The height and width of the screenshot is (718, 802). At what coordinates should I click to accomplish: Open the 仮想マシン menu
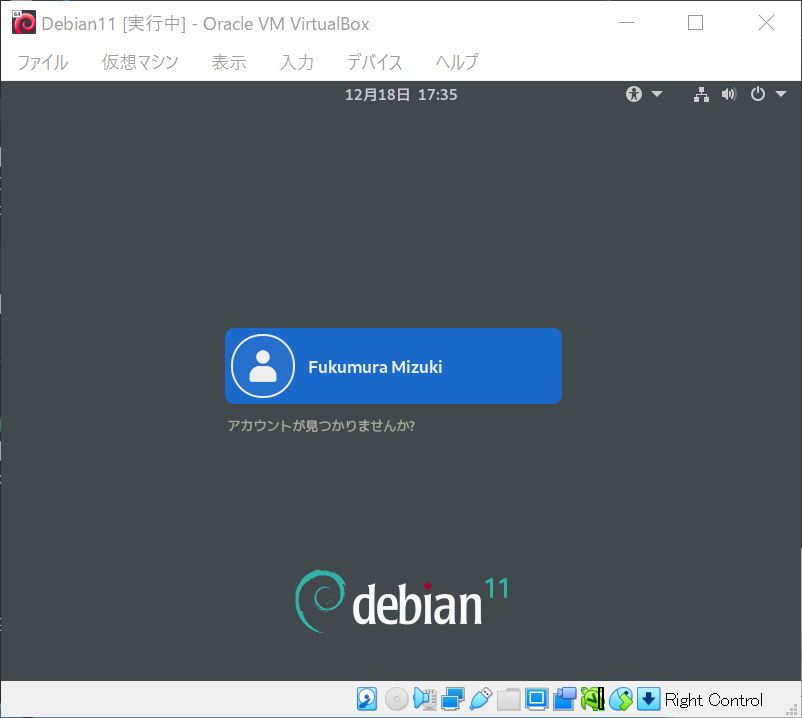tap(140, 62)
